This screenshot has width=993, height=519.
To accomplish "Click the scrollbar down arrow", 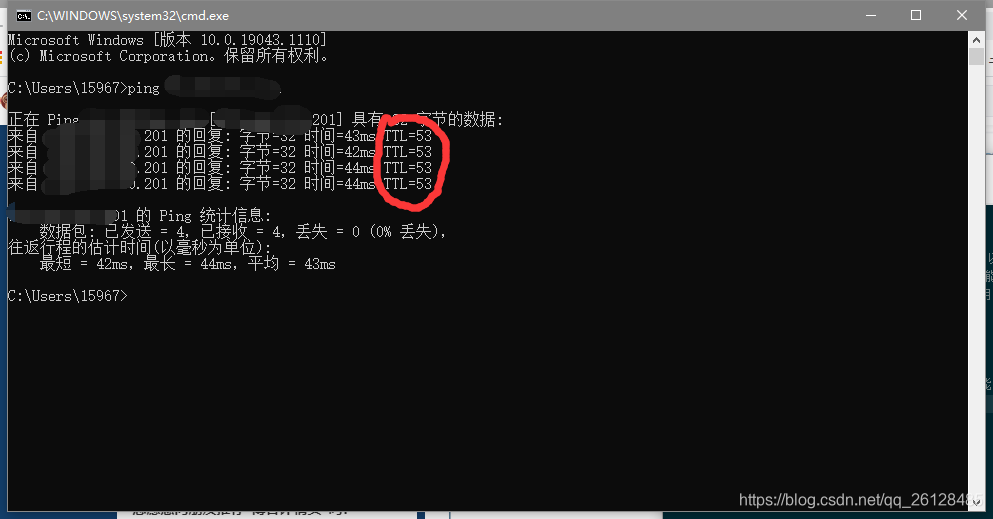I will 976,502.
